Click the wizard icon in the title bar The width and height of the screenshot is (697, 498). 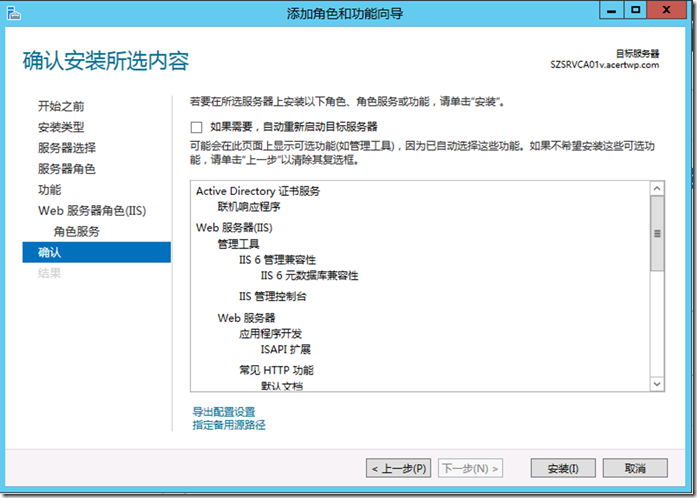tap(14, 13)
